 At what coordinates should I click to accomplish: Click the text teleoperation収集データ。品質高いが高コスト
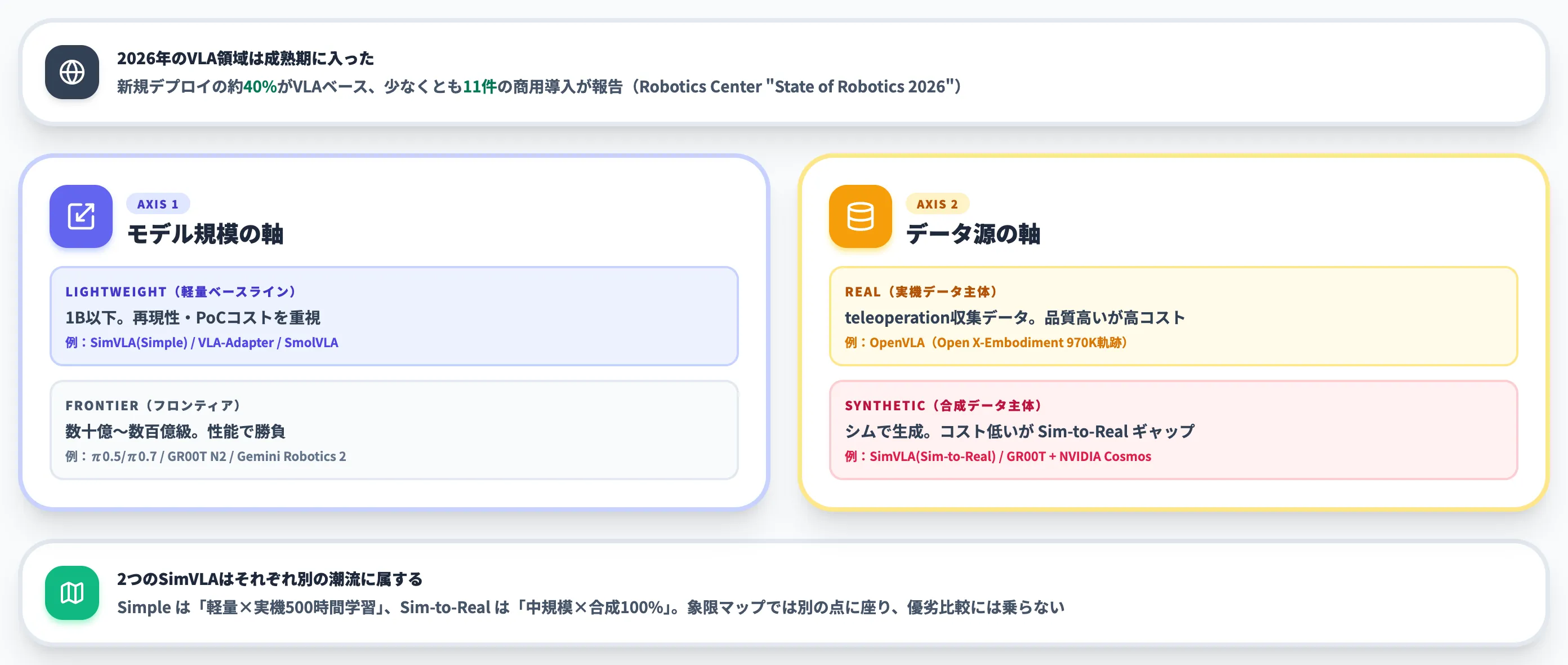coord(1015,317)
